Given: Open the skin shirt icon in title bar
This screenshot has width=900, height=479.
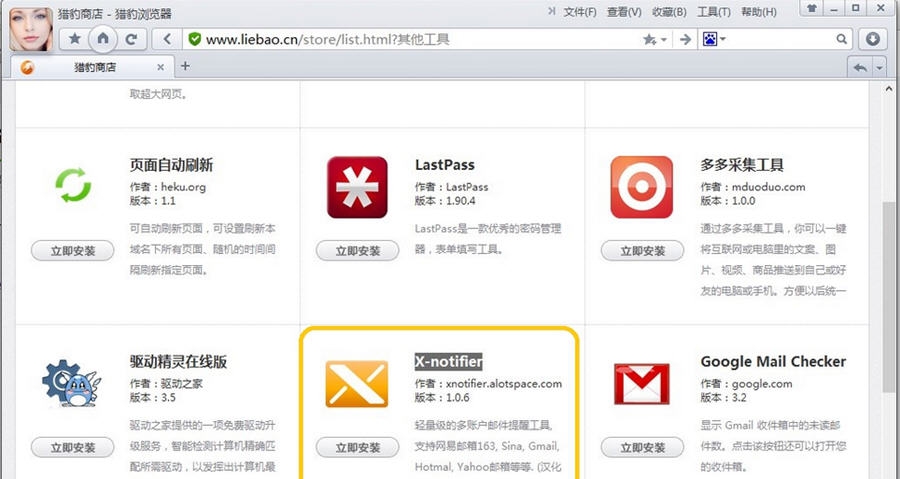Looking at the screenshot, I should 811,7.
